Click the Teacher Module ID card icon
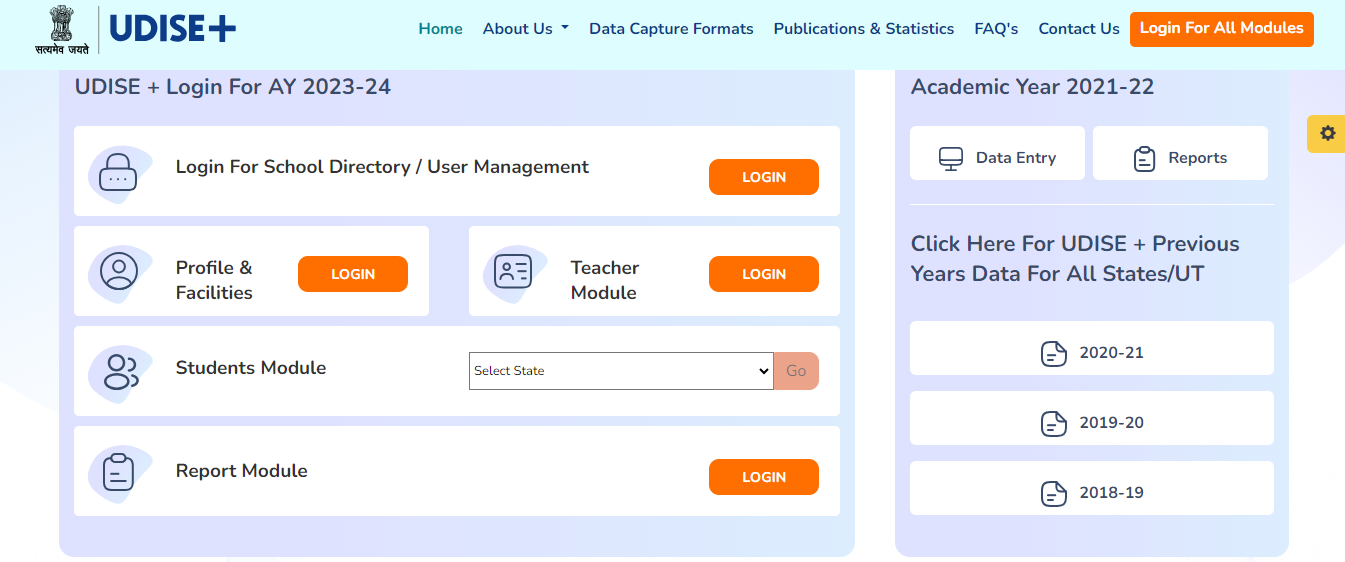Image resolution: width=1345 pixels, height=562 pixels. 513,271
